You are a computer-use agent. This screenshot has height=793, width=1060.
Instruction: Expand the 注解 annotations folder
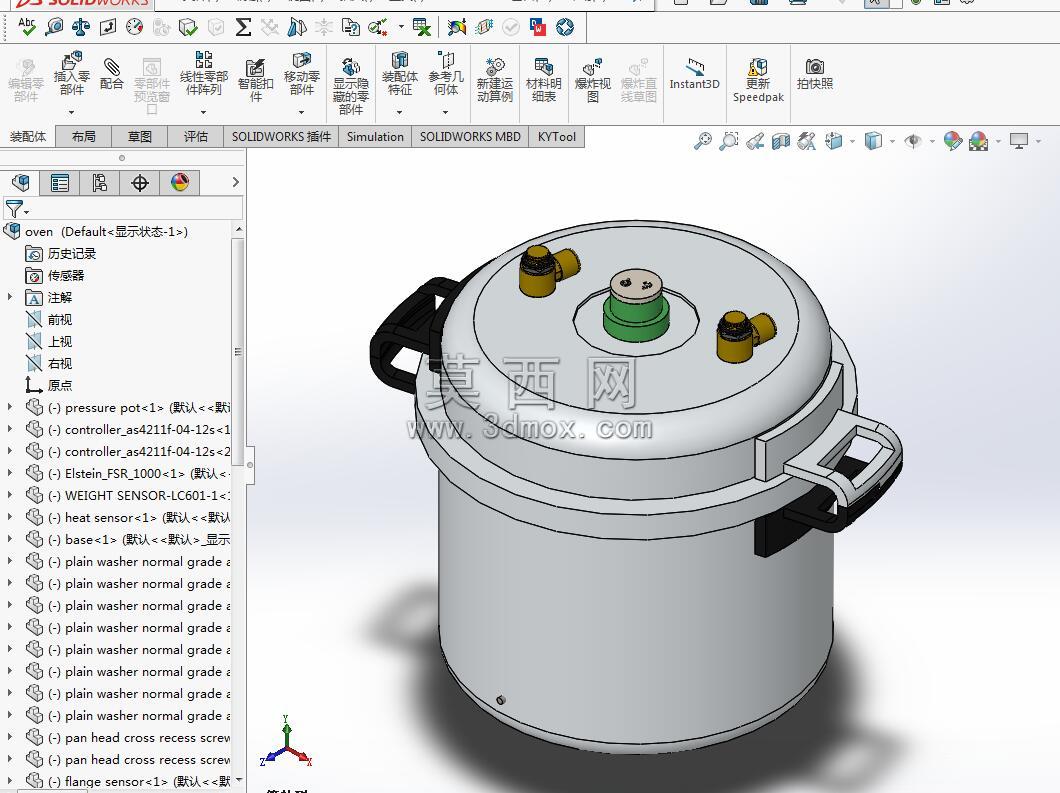[9, 297]
